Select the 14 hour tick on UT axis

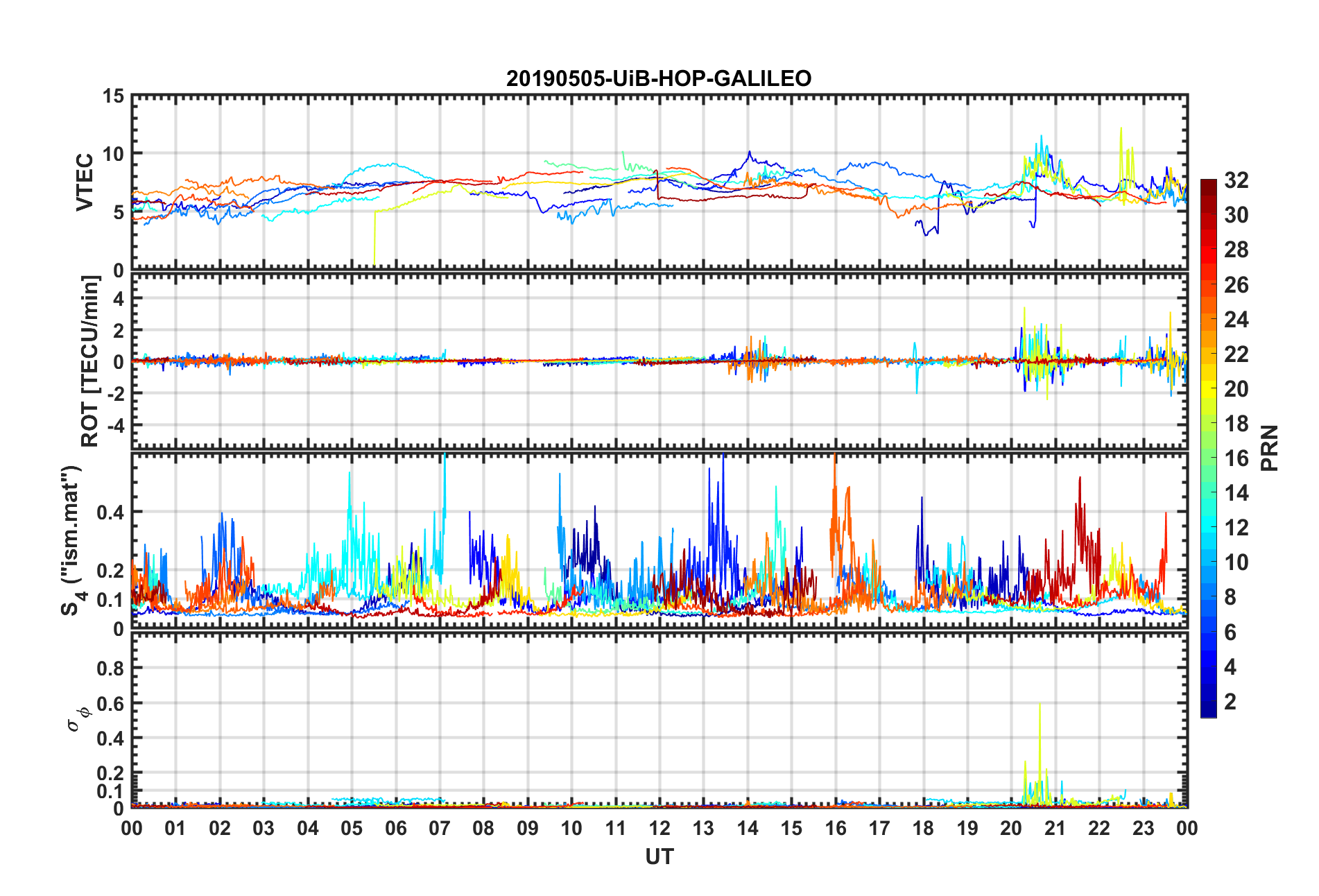(748, 828)
